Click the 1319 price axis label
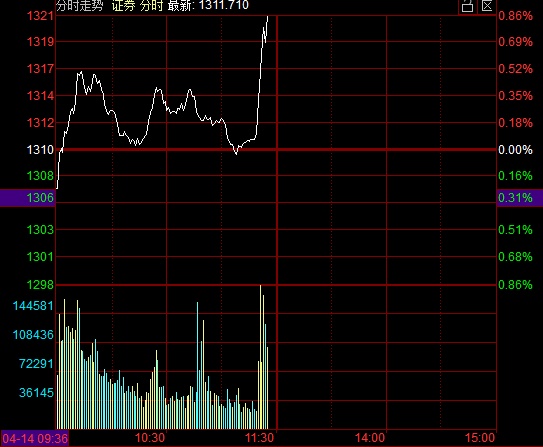This screenshot has height=447, width=543. coord(41,42)
